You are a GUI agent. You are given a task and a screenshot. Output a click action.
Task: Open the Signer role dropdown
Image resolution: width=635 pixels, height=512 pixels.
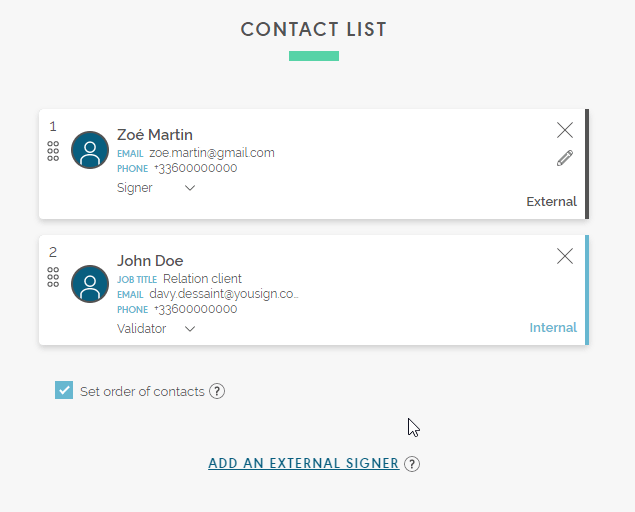pos(156,188)
